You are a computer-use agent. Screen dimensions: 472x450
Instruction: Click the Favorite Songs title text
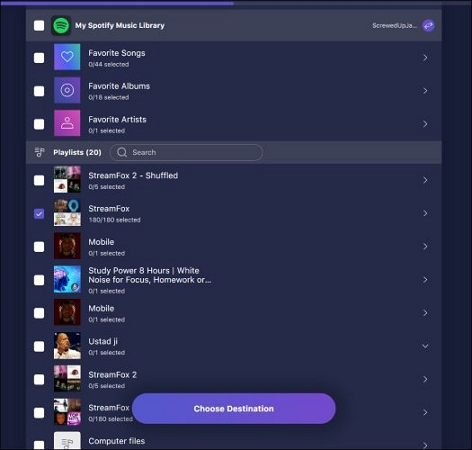pyautogui.click(x=117, y=53)
